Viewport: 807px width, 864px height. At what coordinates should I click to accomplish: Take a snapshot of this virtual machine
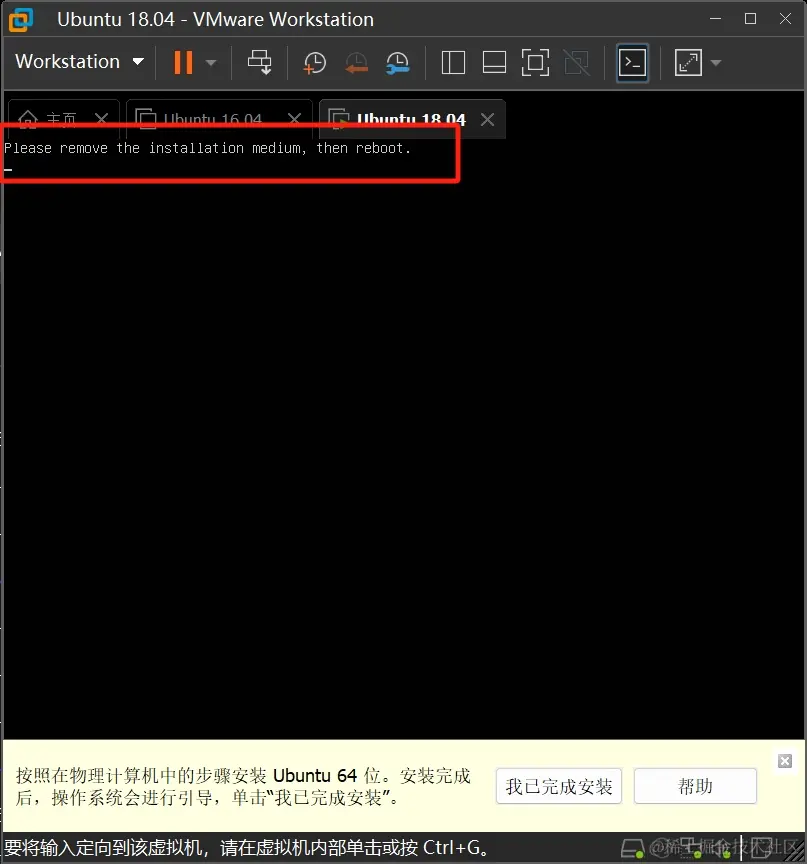pos(314,63)
